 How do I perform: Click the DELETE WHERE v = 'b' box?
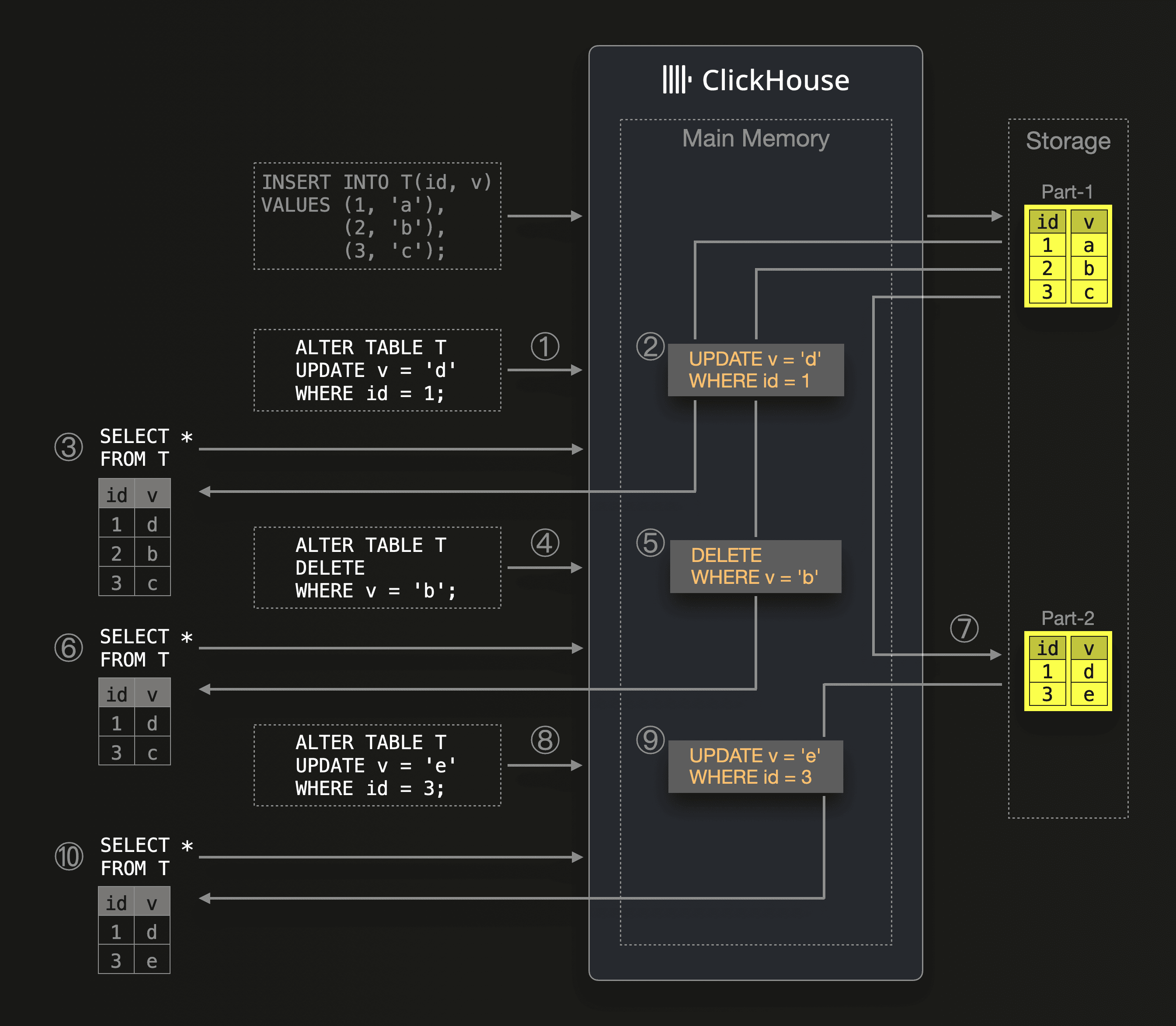(755, 566)
